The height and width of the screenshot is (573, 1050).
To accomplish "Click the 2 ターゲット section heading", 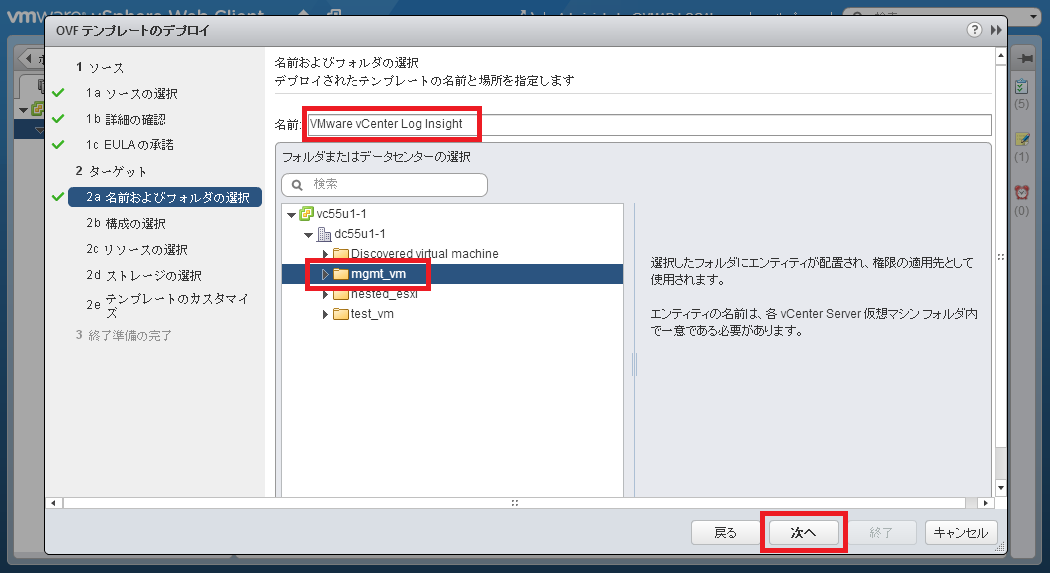I will (x=111, y=171).
